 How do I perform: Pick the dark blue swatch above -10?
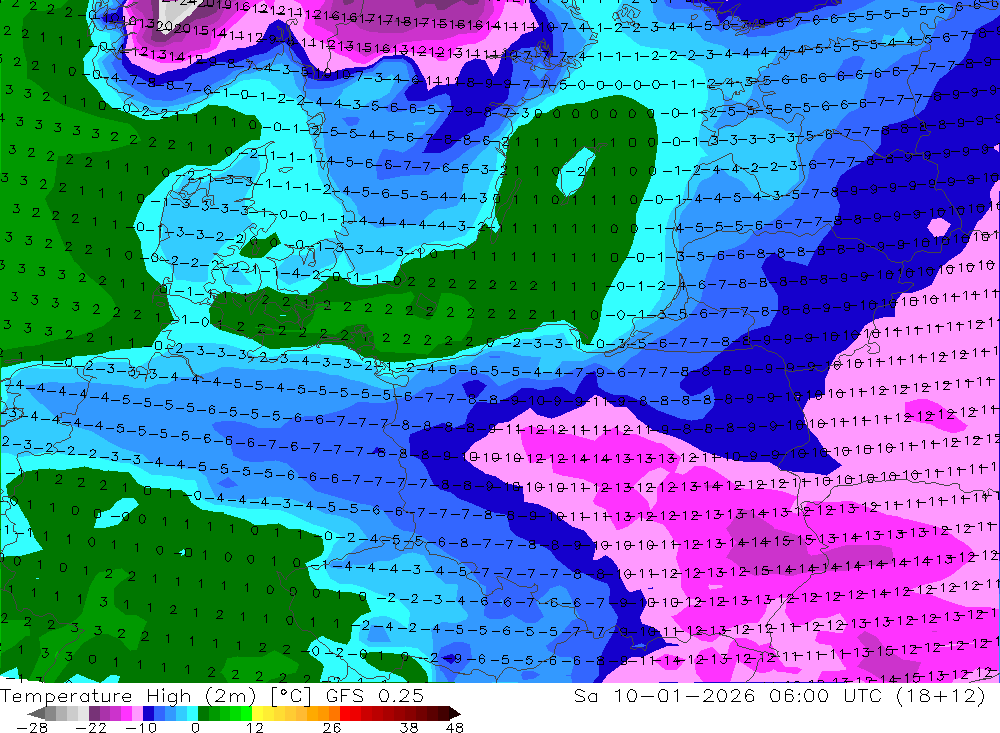(149, 713)
